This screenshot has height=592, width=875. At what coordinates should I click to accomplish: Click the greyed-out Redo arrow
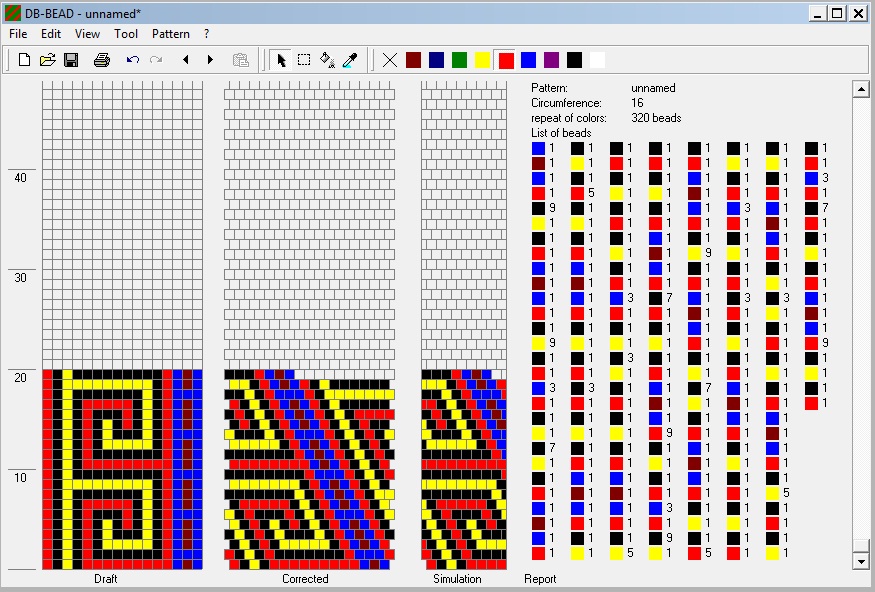[x=156, y=60]
